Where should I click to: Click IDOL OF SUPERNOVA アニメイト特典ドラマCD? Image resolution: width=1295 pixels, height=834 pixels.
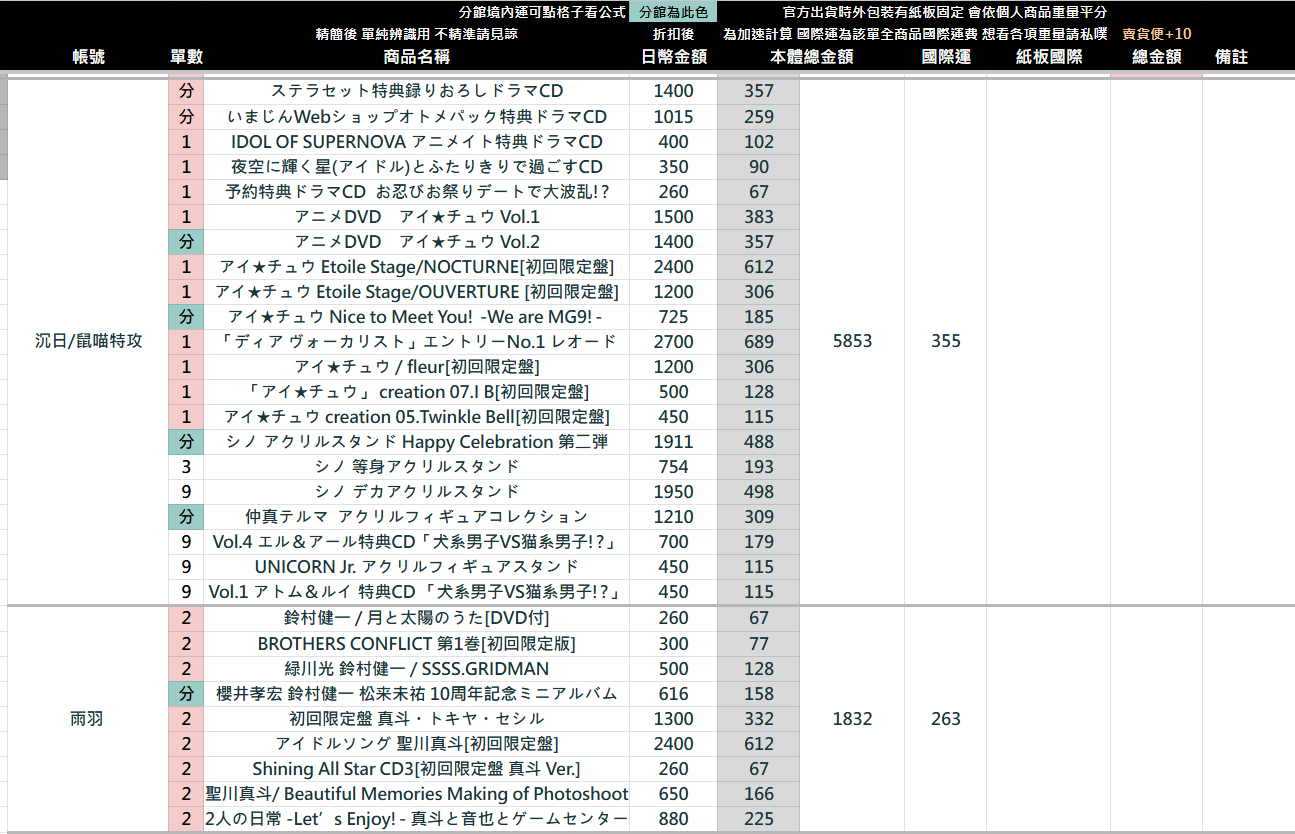pyautogui.click(x=416, y=141)
